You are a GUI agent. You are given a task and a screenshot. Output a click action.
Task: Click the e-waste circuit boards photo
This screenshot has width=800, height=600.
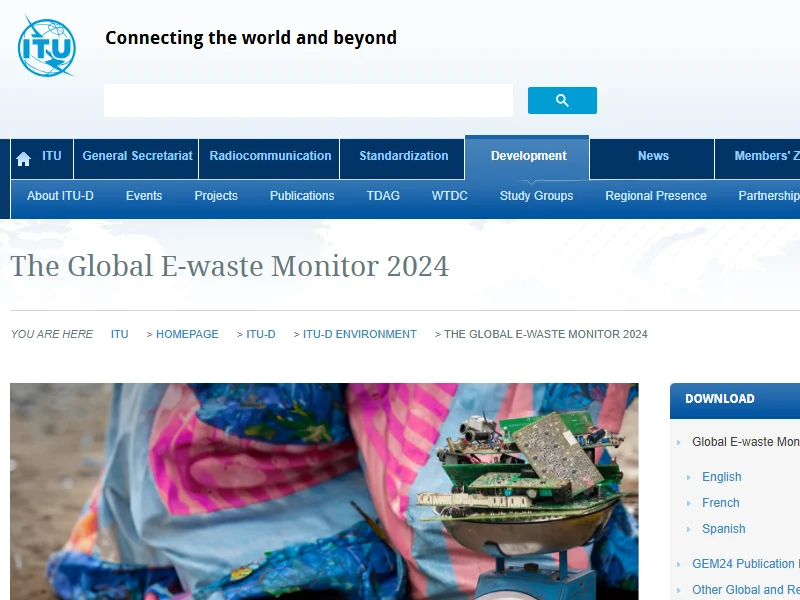coord(324,491)
